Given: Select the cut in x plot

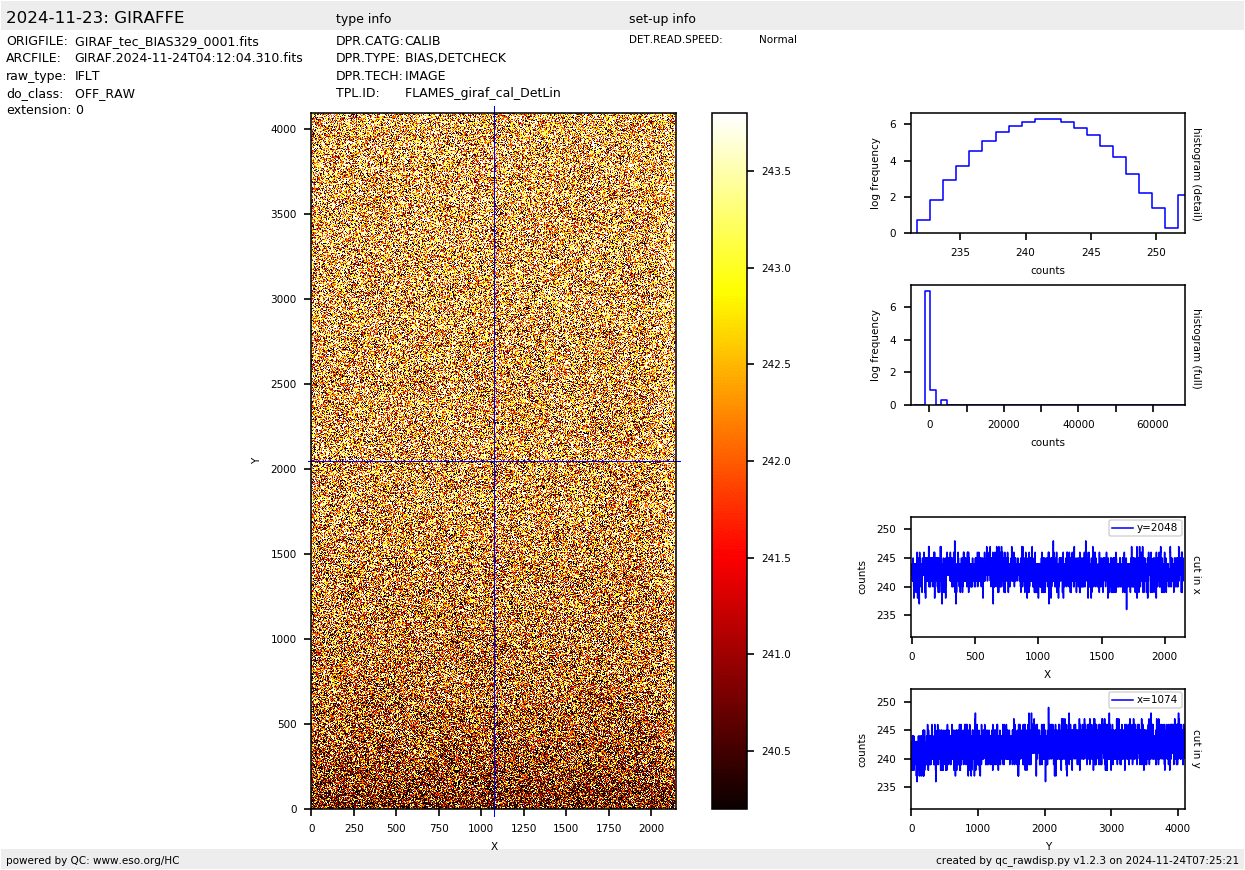Looking at the screenshot, I should [x=1047, y=577].
